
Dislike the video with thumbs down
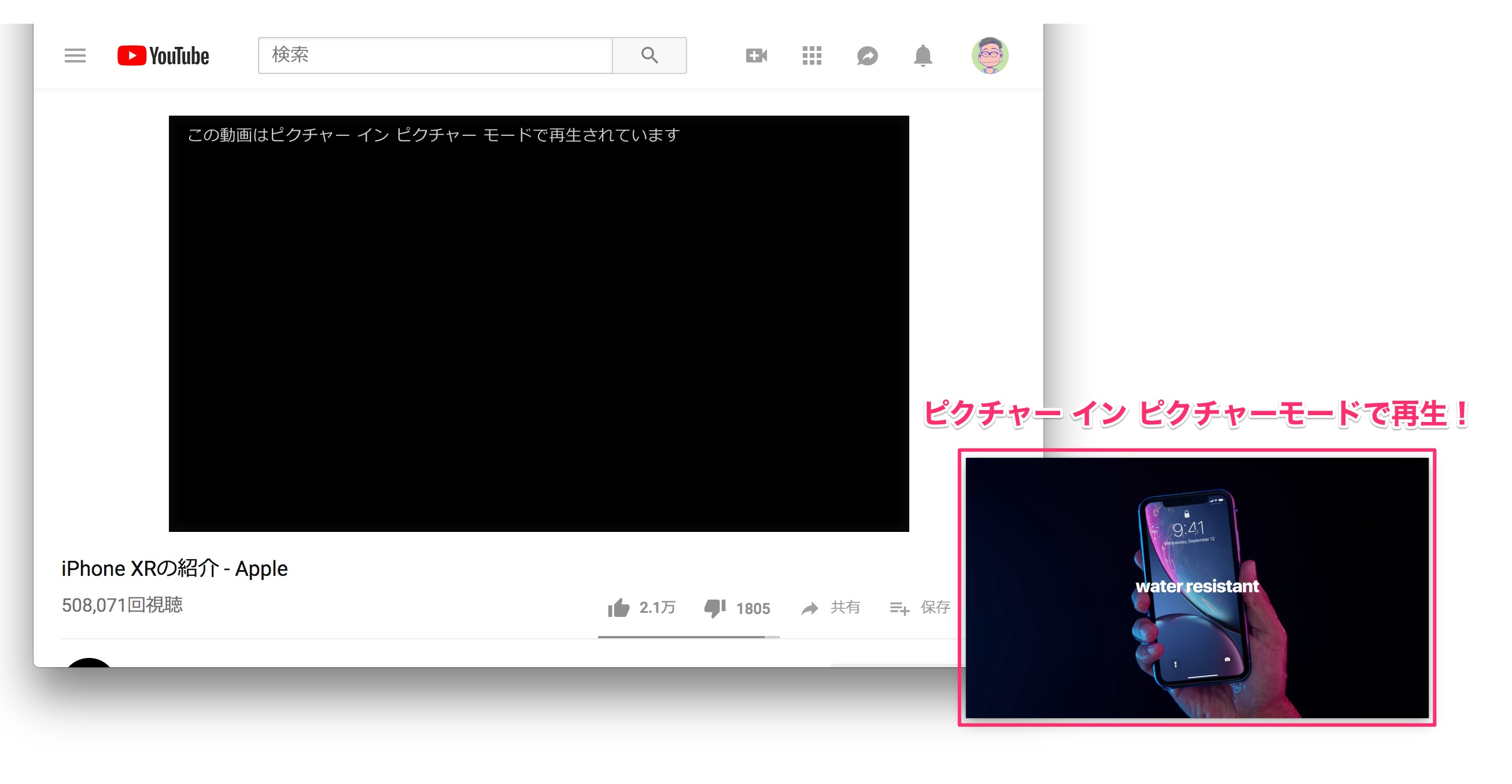coord(714,608)
